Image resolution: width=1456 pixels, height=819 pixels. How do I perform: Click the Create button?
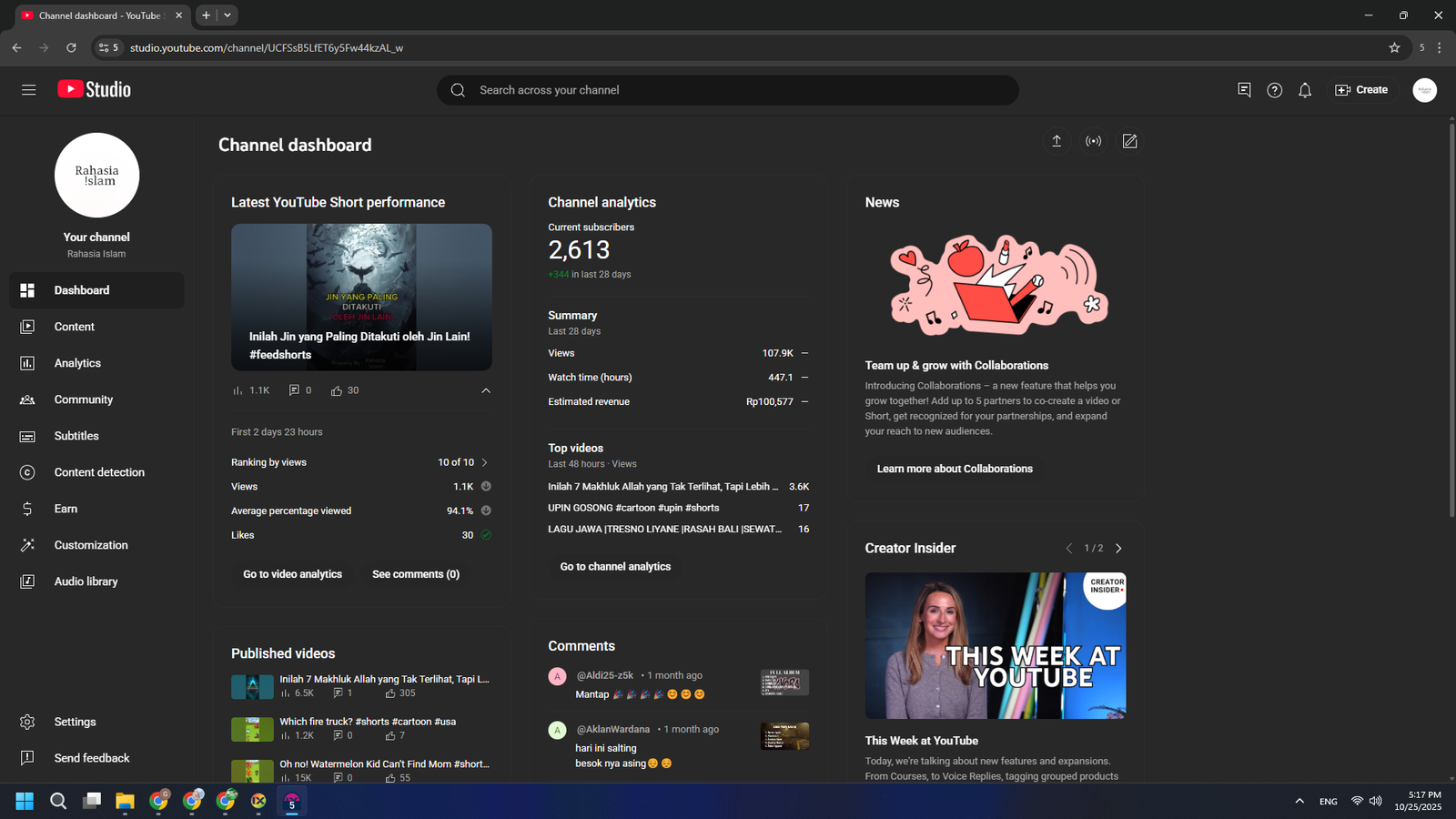(x=1361, y=90)
